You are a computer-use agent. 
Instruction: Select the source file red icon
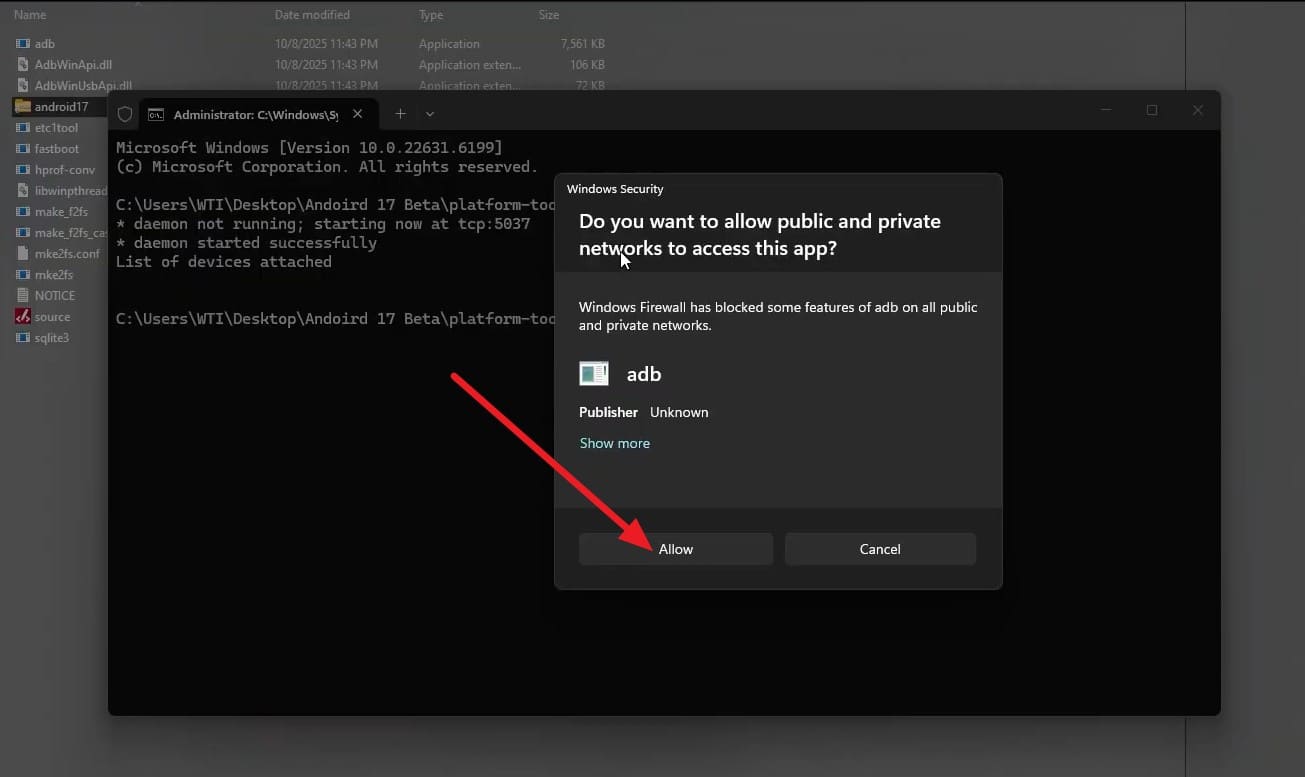(x=22, y=317)
